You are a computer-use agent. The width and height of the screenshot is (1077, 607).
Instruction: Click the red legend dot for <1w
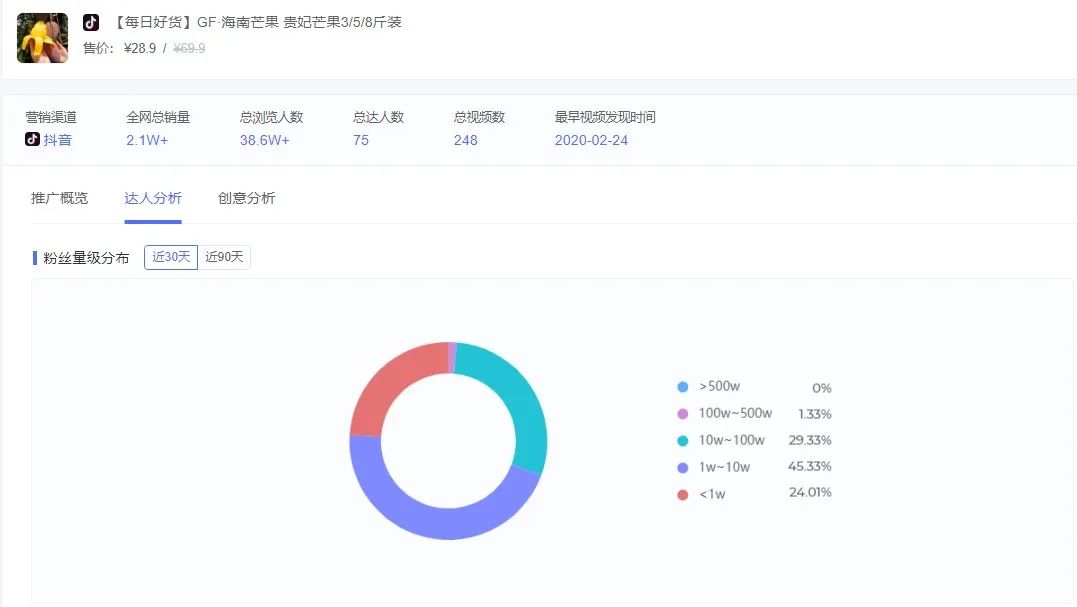(x=683, y=492)
